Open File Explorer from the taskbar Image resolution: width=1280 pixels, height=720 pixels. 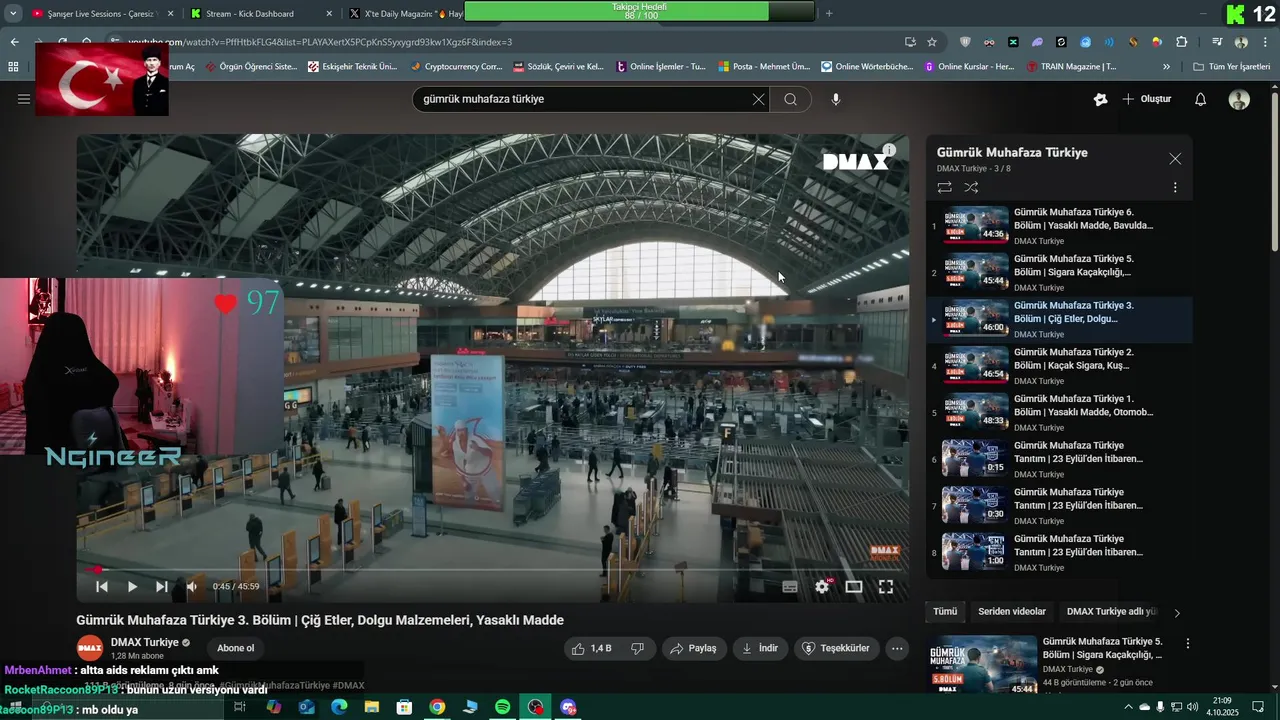coord(372,707)
